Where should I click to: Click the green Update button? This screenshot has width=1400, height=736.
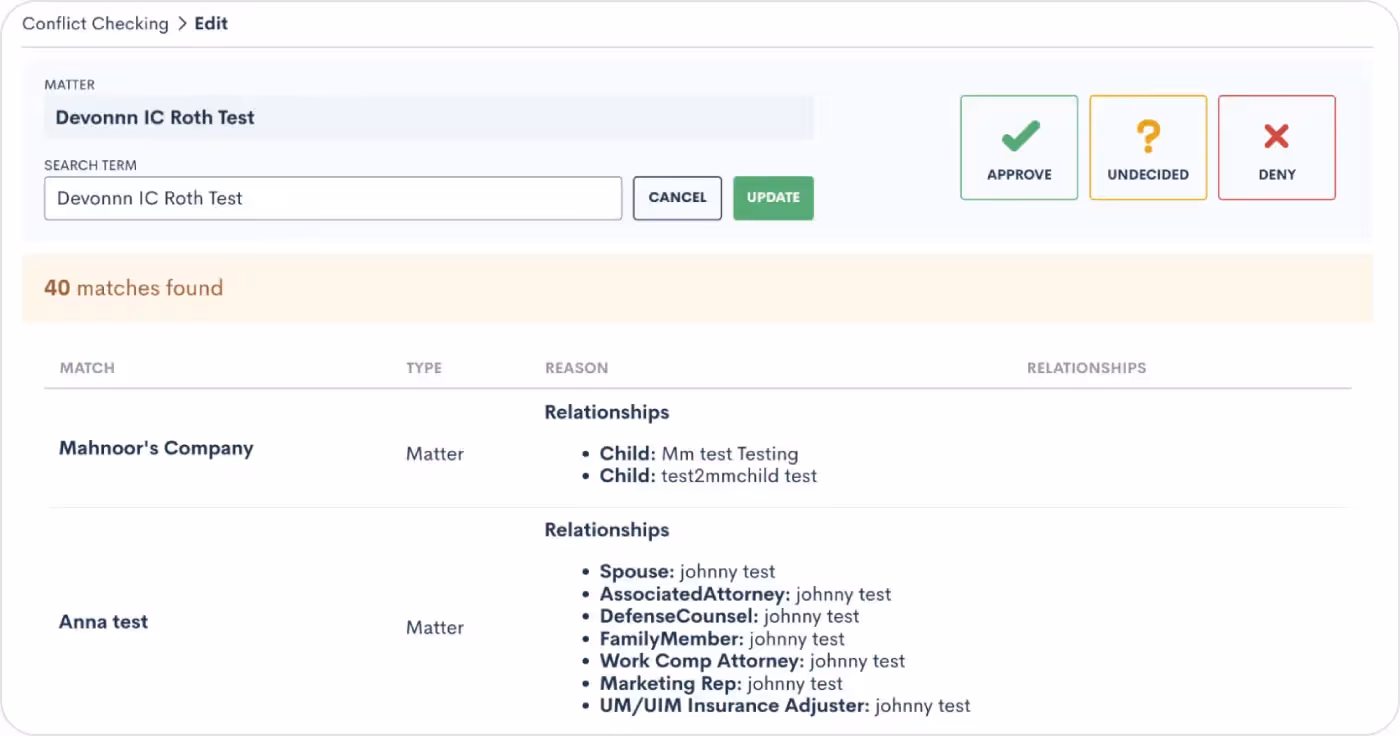773,198
